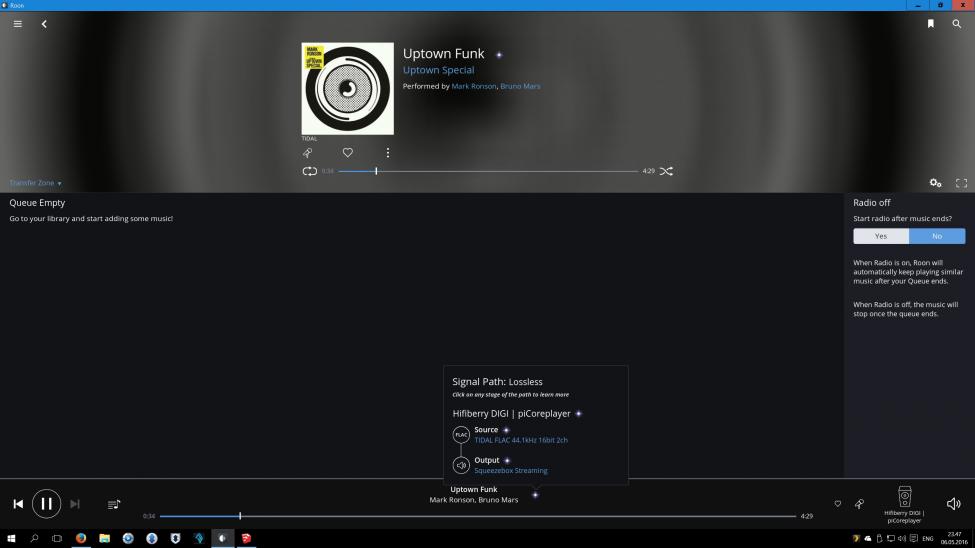
Task: Open Task View on the taskbar
Action: tap(57, 538)
